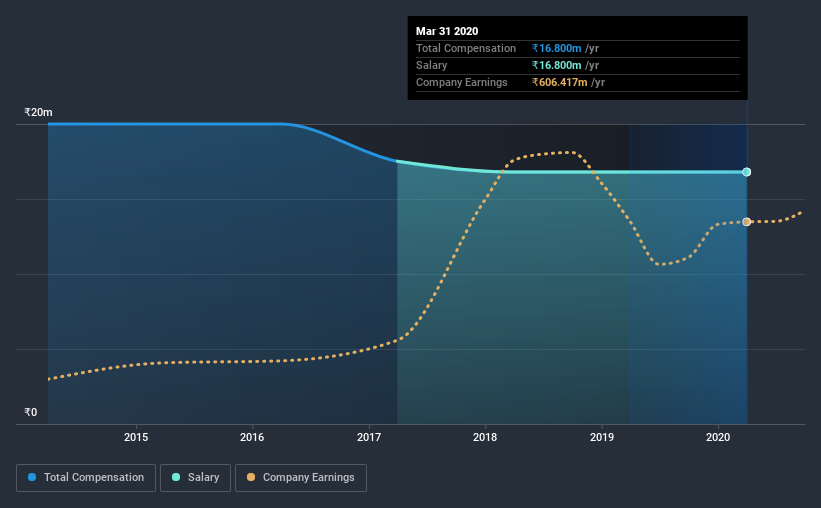
Task: Click the Company Earnings label in tooltip
Action: [x=461, y=82]
